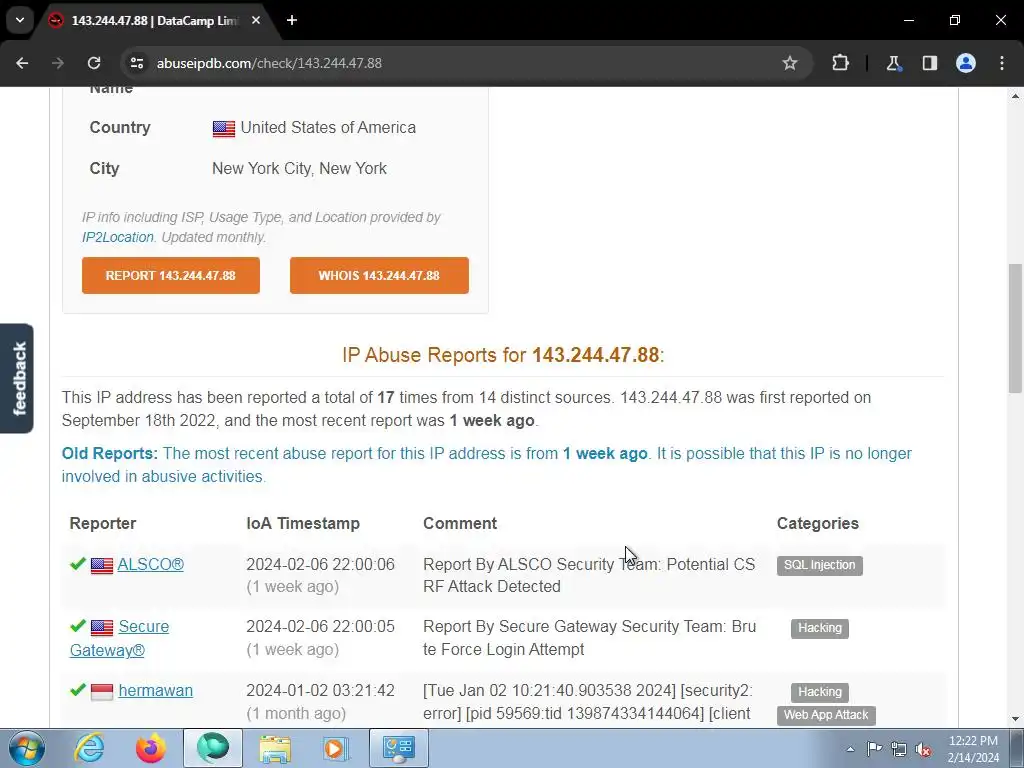Click scrollbar down arrow

click(1015, 719)
